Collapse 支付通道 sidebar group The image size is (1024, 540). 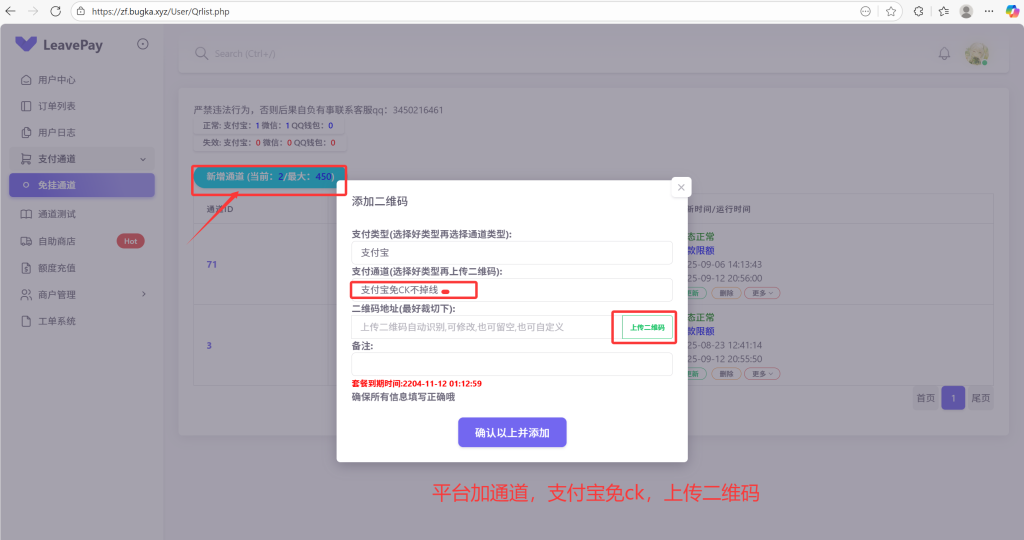[x=82, y=159]
